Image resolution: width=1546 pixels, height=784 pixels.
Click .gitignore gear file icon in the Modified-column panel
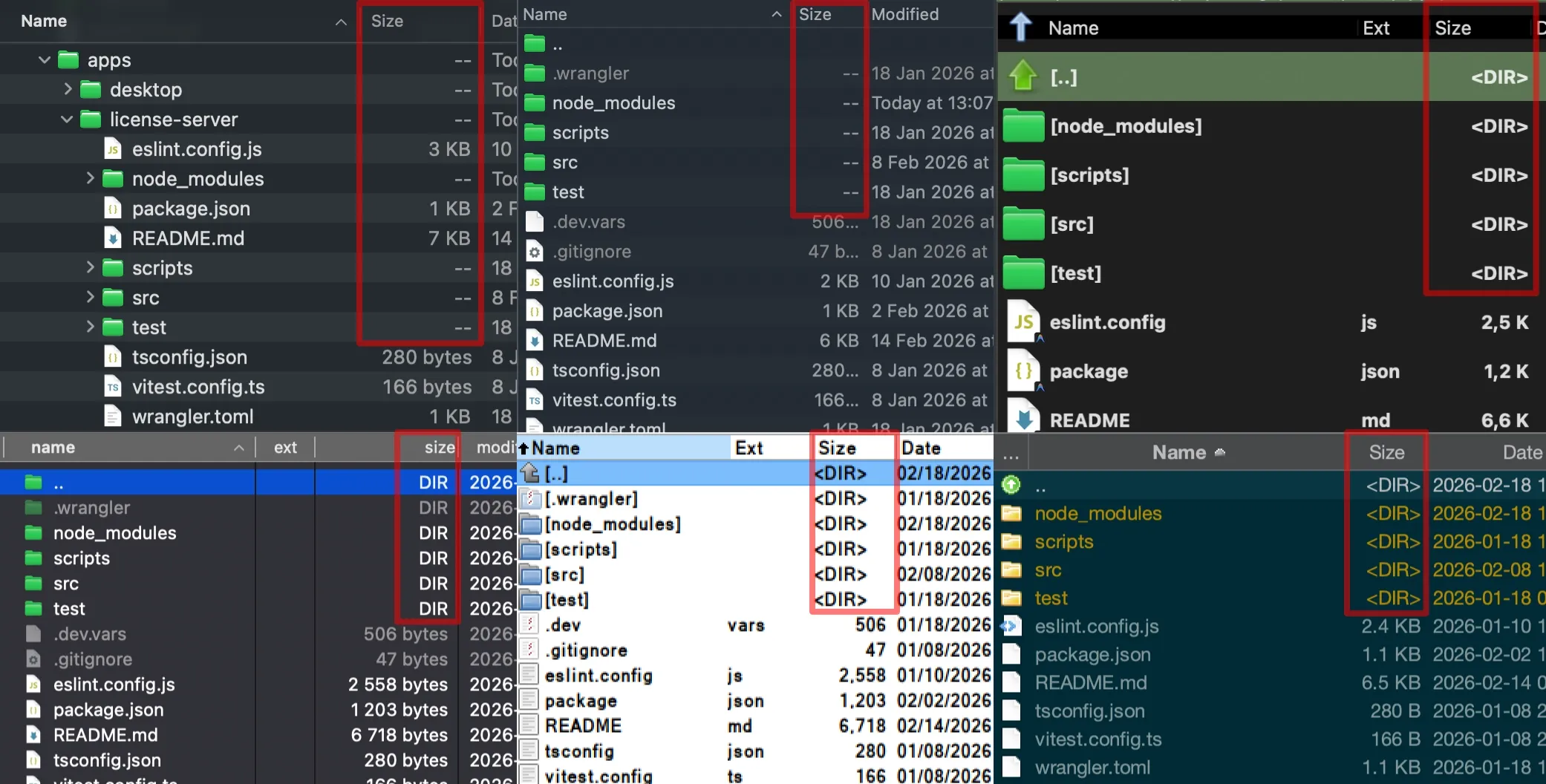coord(535,252)
